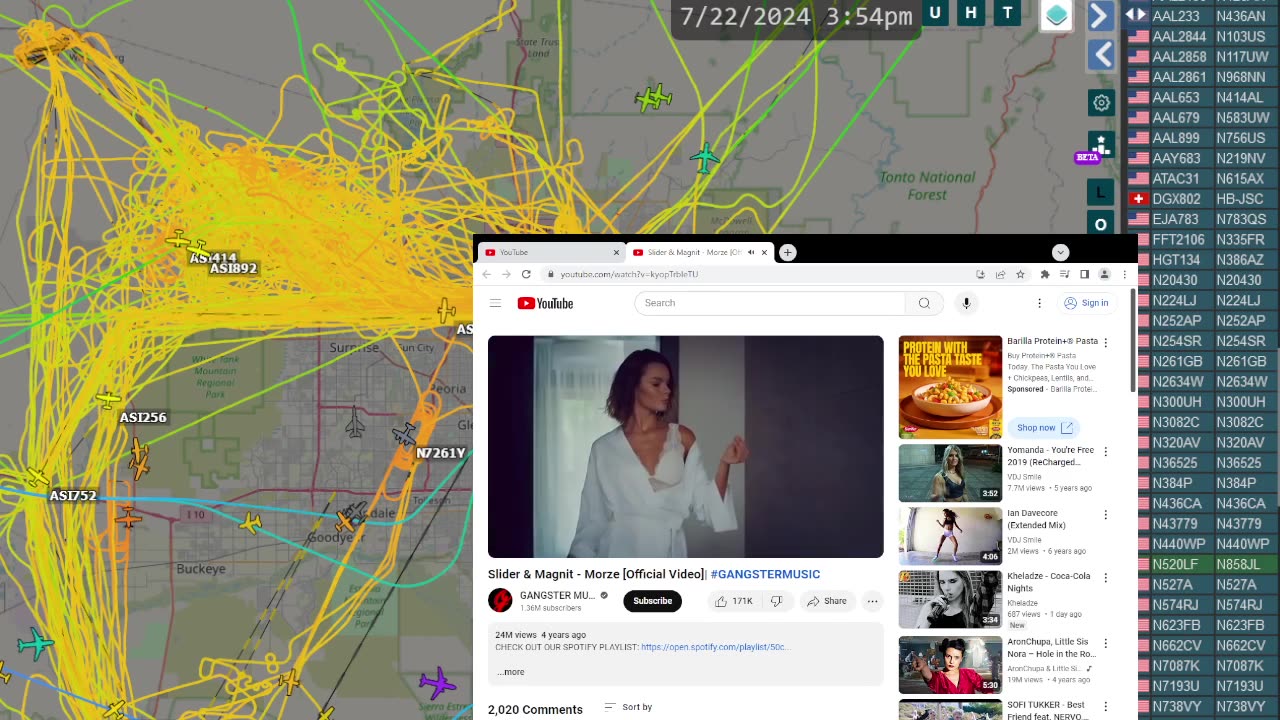Image resolution: width=1280 pixels, height=720 pixels.
Task: Select ATAC31 row in aircraft list
Action: click(x=1202, y=179)
